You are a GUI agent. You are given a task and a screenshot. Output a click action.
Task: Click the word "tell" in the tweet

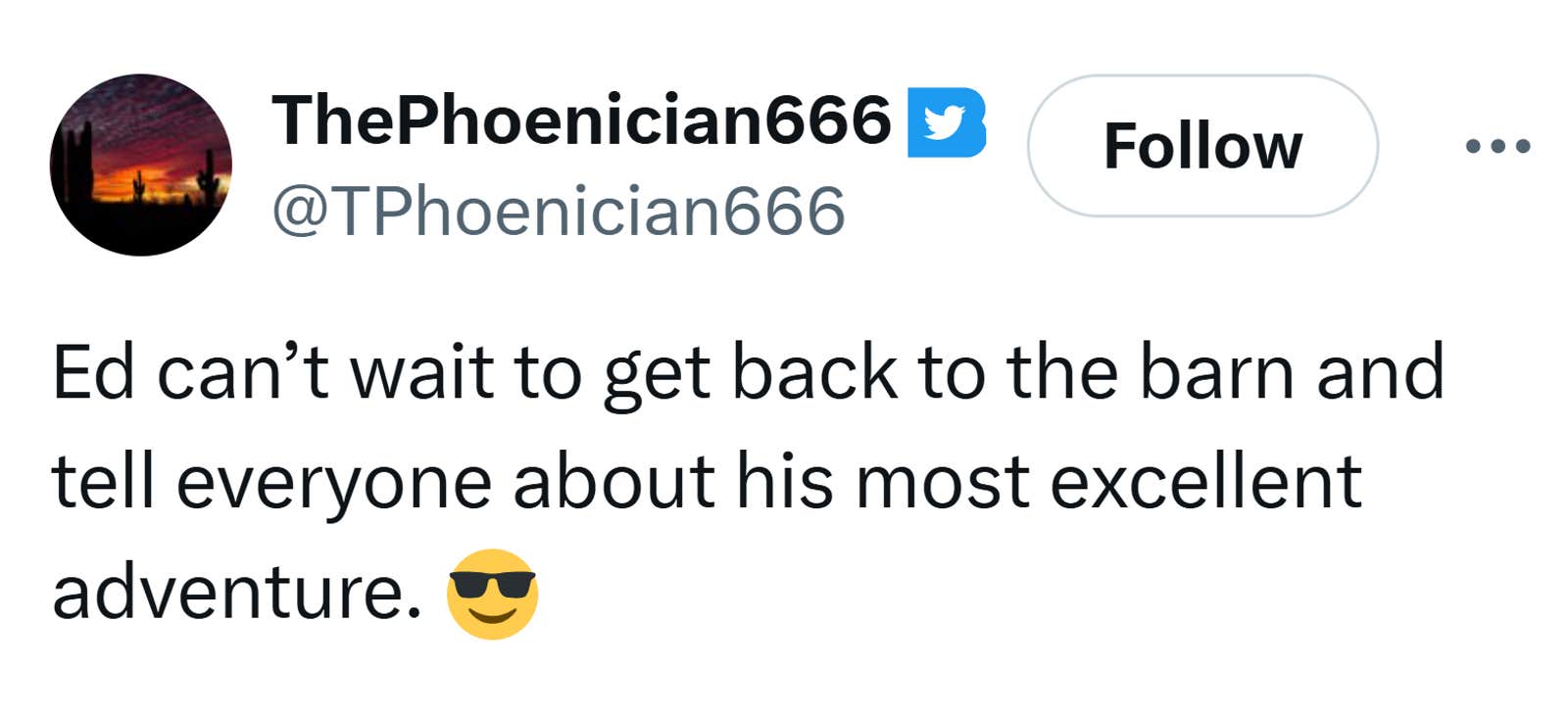point(103,482)
